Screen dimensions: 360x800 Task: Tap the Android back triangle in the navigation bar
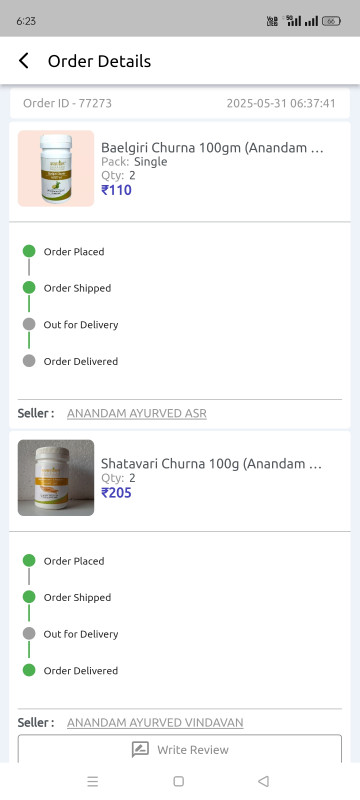(264, 781)
